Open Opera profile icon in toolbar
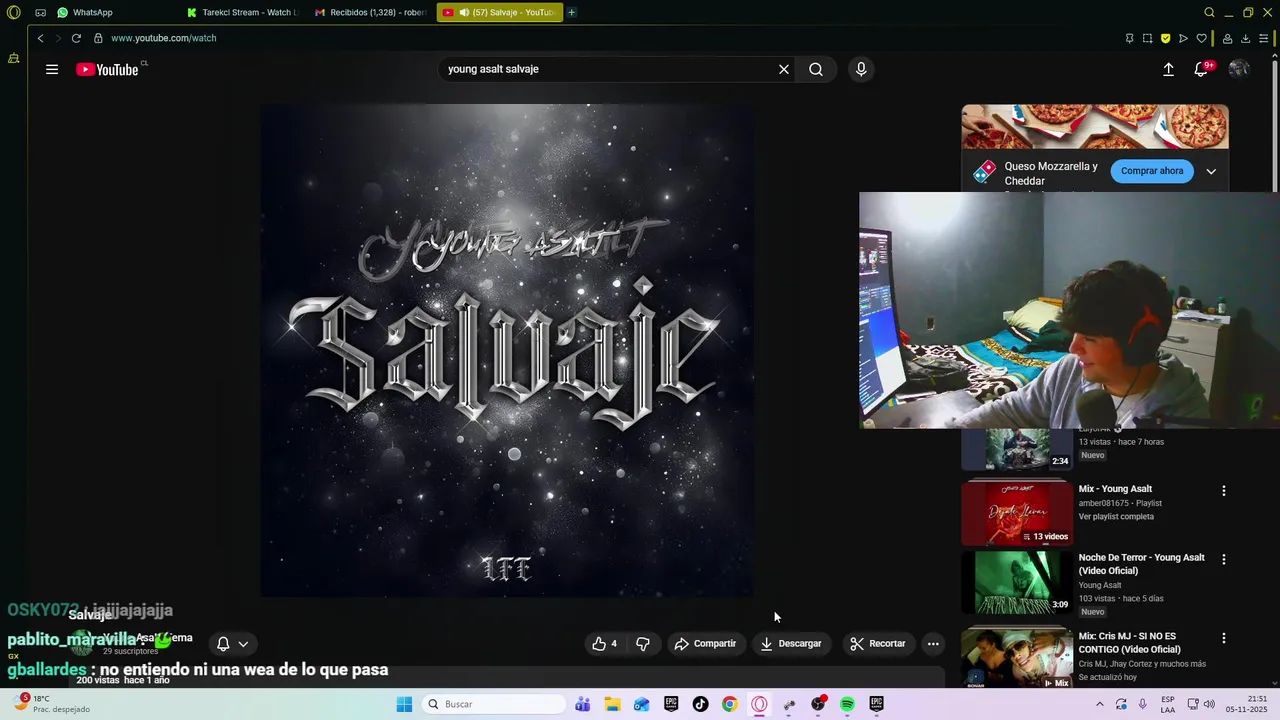Screen dimensions: 1280x720 point(1227,38)
